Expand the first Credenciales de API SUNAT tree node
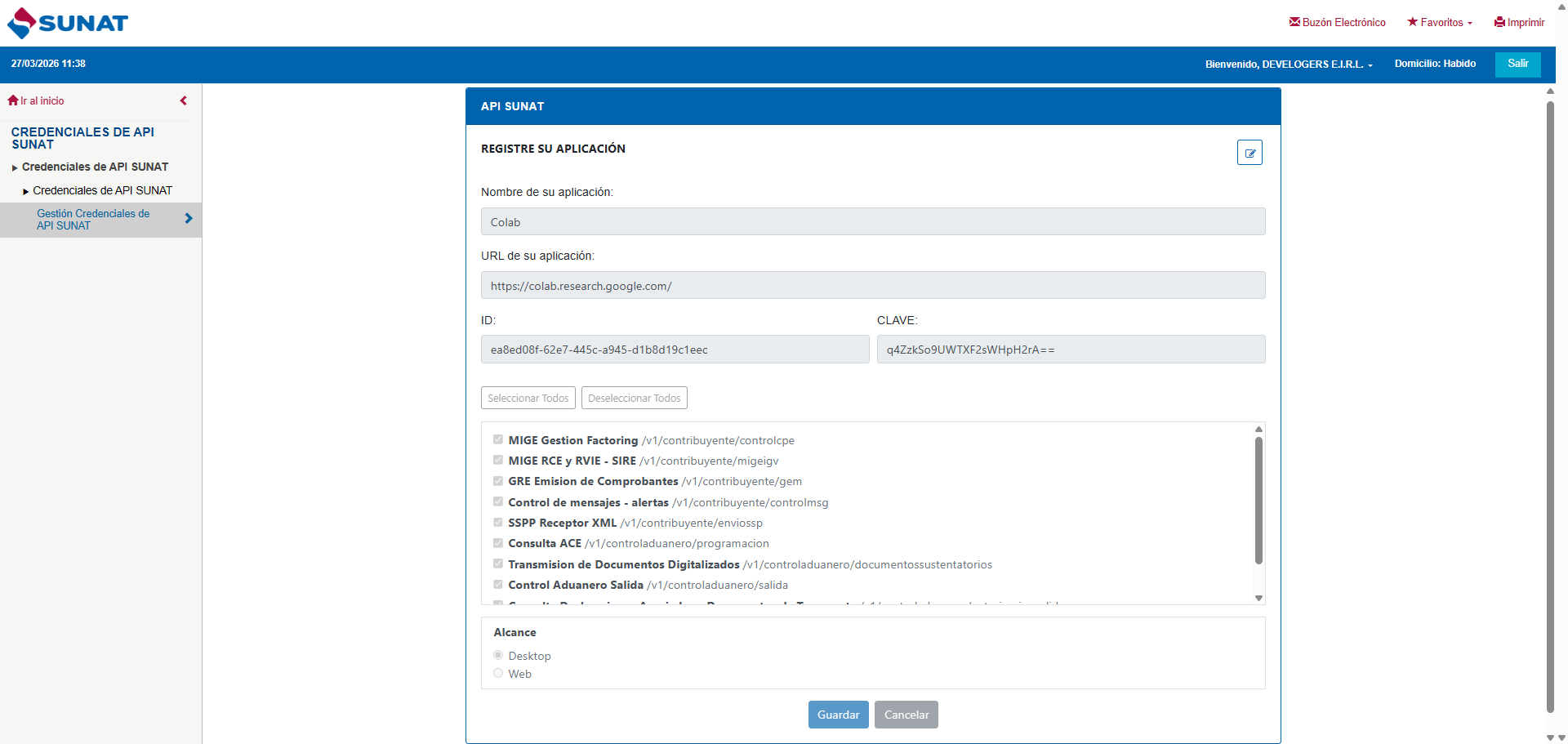 click(15, 167)
